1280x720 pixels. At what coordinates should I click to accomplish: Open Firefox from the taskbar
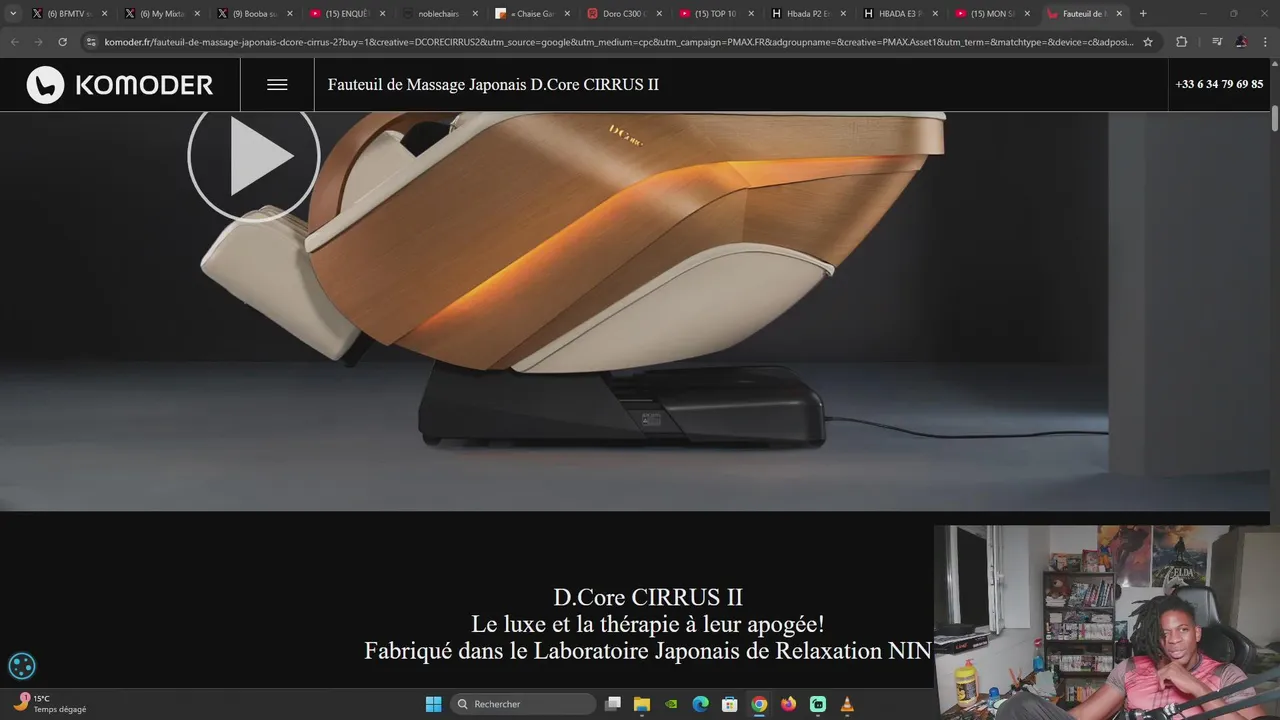coord(789,704)
